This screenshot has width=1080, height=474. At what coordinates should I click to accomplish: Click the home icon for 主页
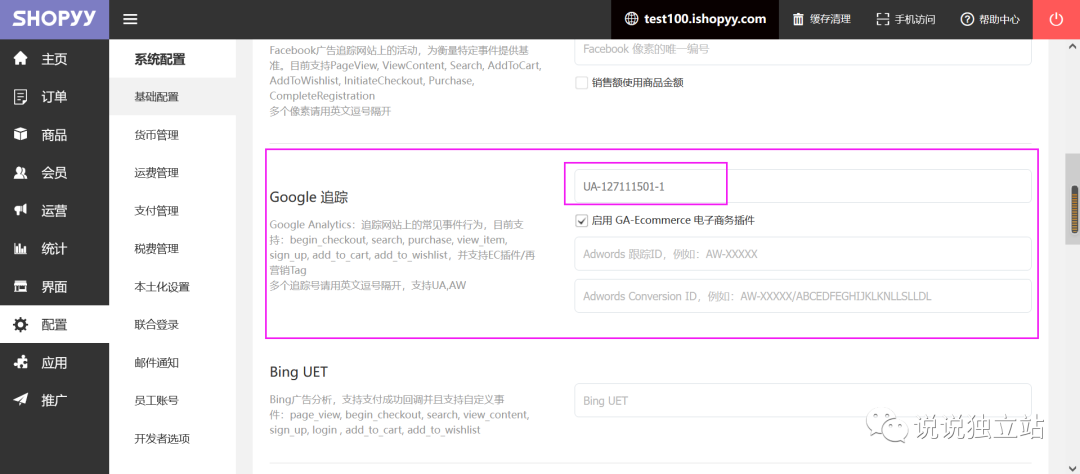point(21,59)
